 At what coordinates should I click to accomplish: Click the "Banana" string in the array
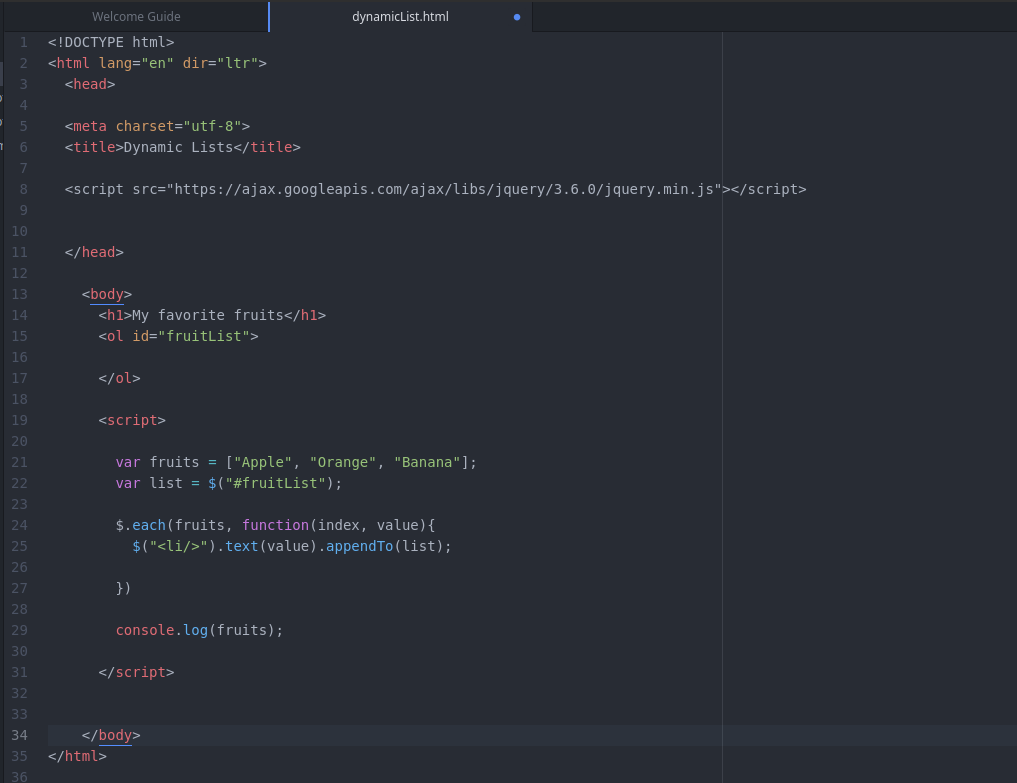pyautogui.click(x=427, y=463)
